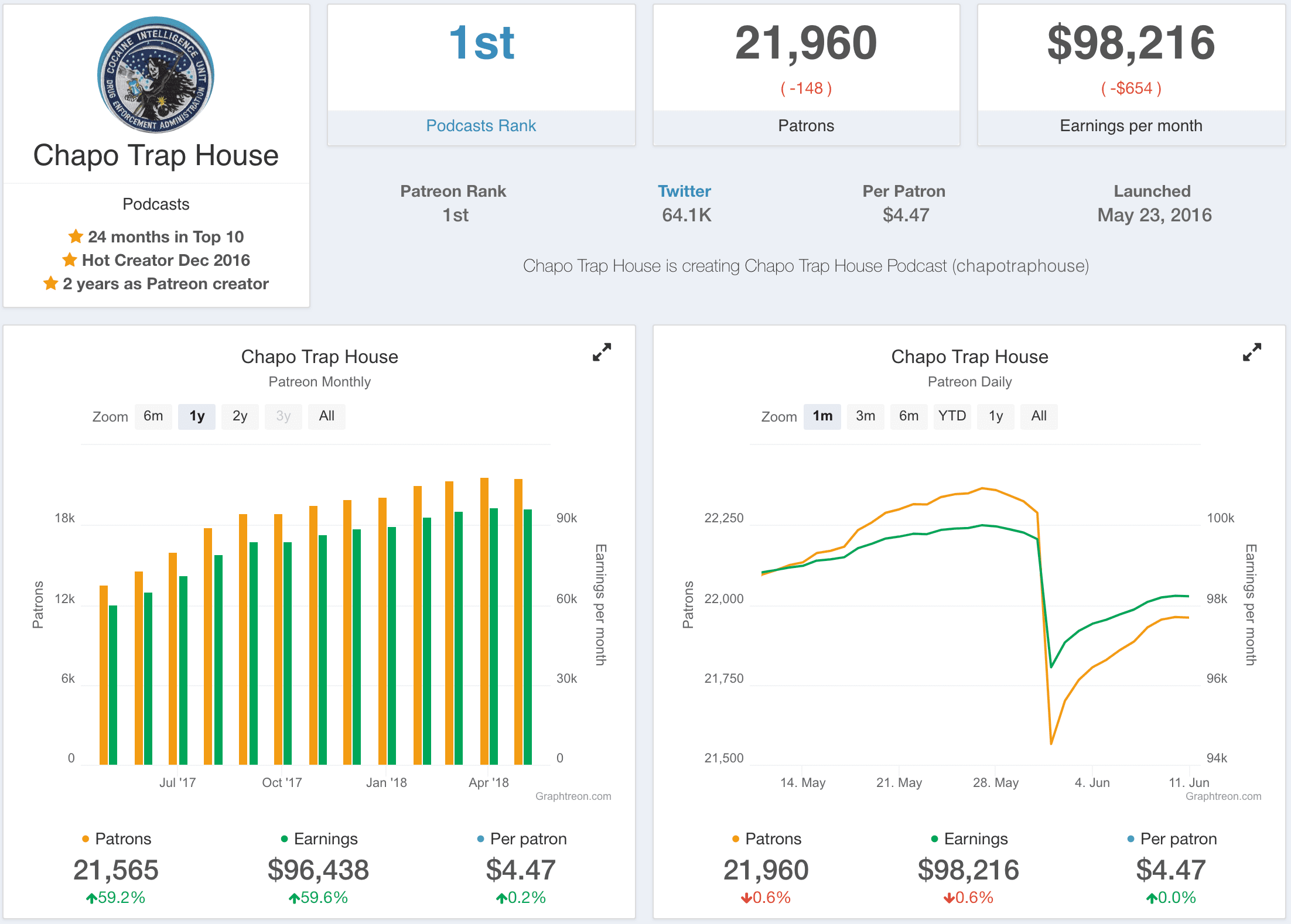Toggle Patrons series in daily chart legend
This screenshot has width=1291, height=924.
pos(773,839)
